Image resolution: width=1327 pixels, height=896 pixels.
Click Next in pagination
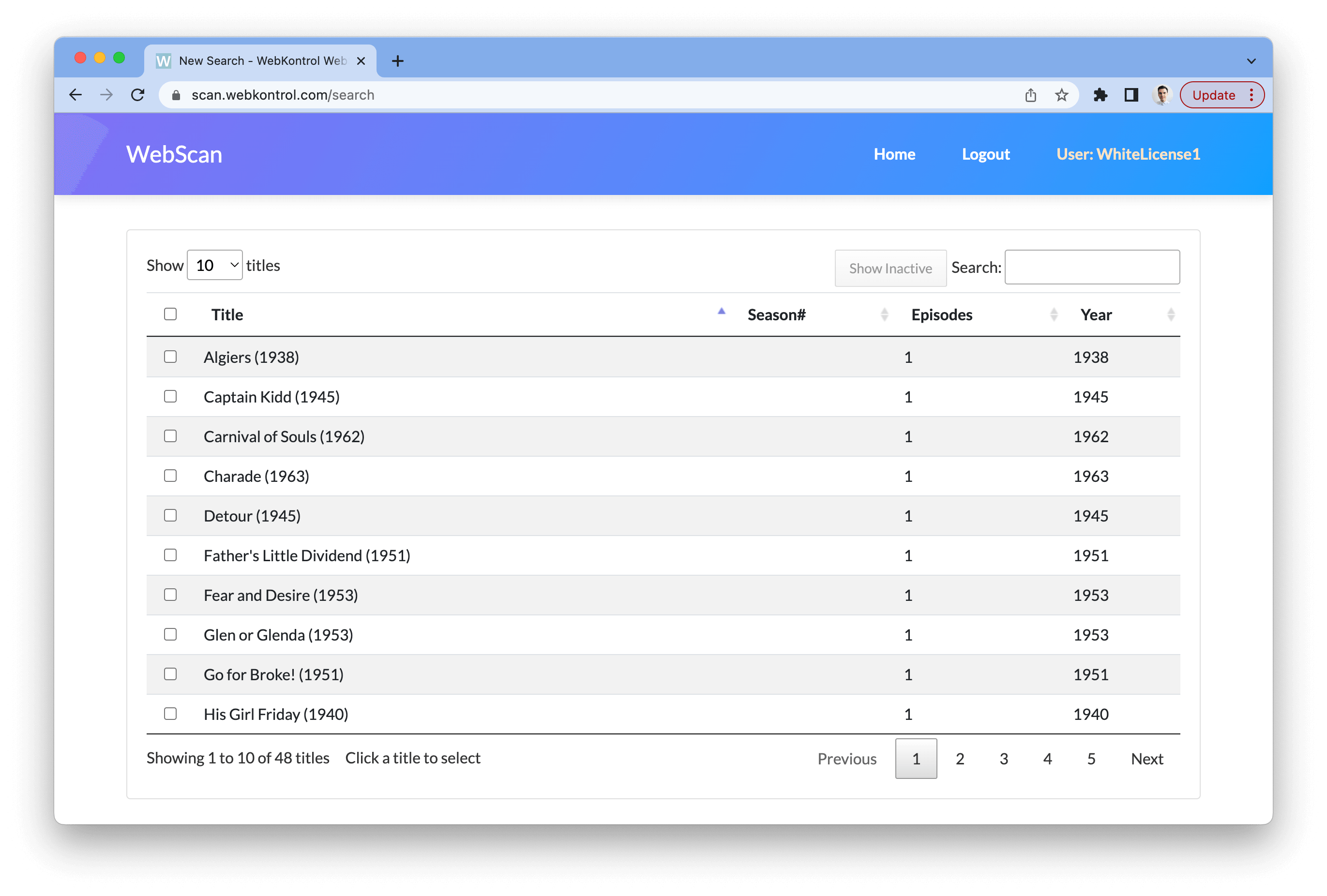1147,759
